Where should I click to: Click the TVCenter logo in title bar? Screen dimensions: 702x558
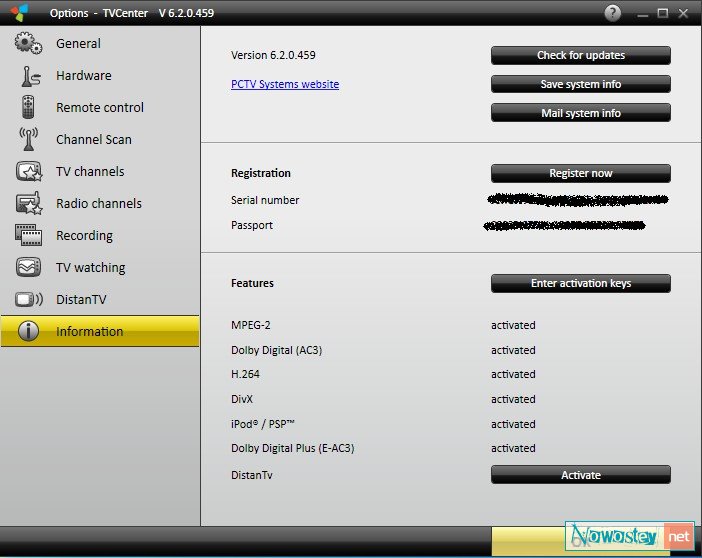19,13
